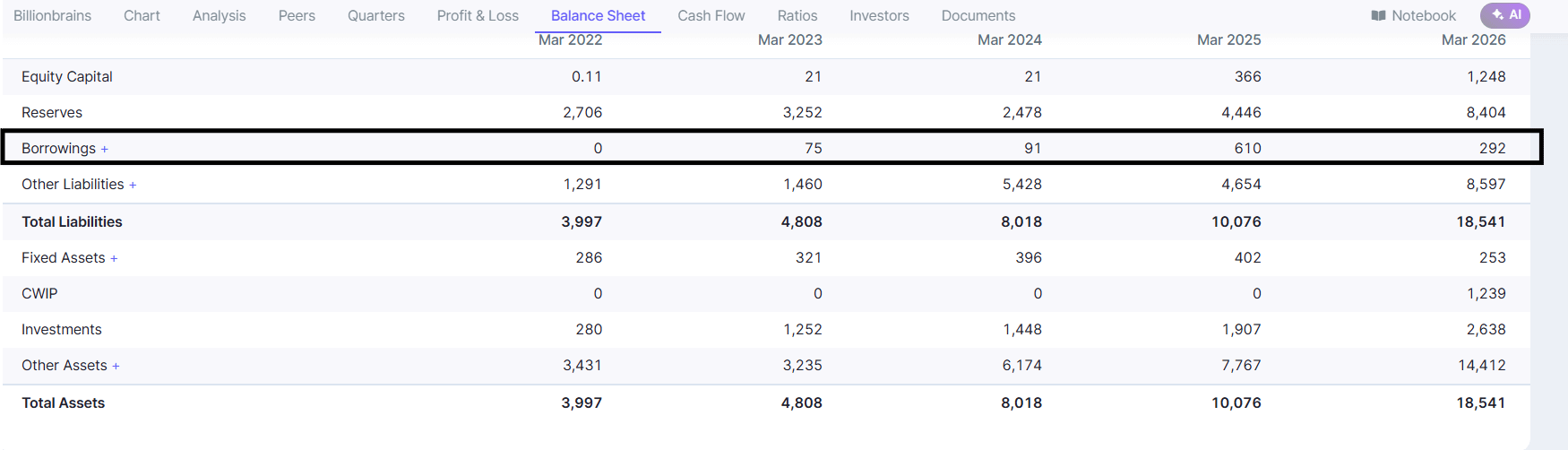Select the Balance Sheet tab
The image size is (1568, 450).
(x=598, y=16)
